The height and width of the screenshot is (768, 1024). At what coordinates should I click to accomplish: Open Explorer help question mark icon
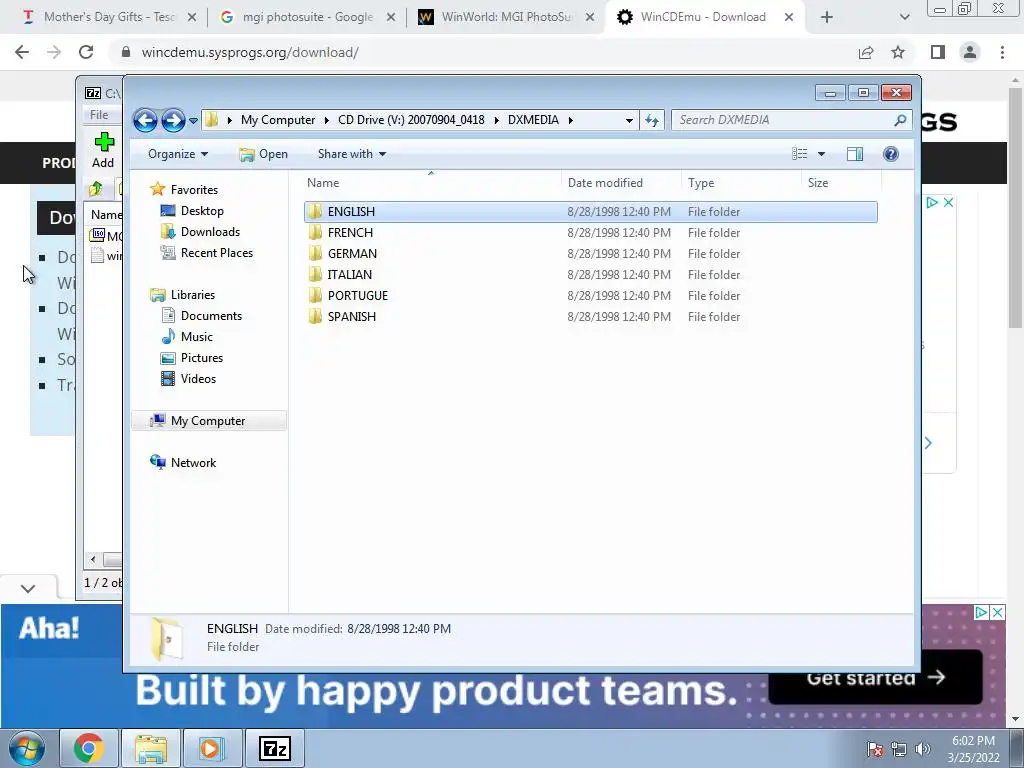pos(890,154)
